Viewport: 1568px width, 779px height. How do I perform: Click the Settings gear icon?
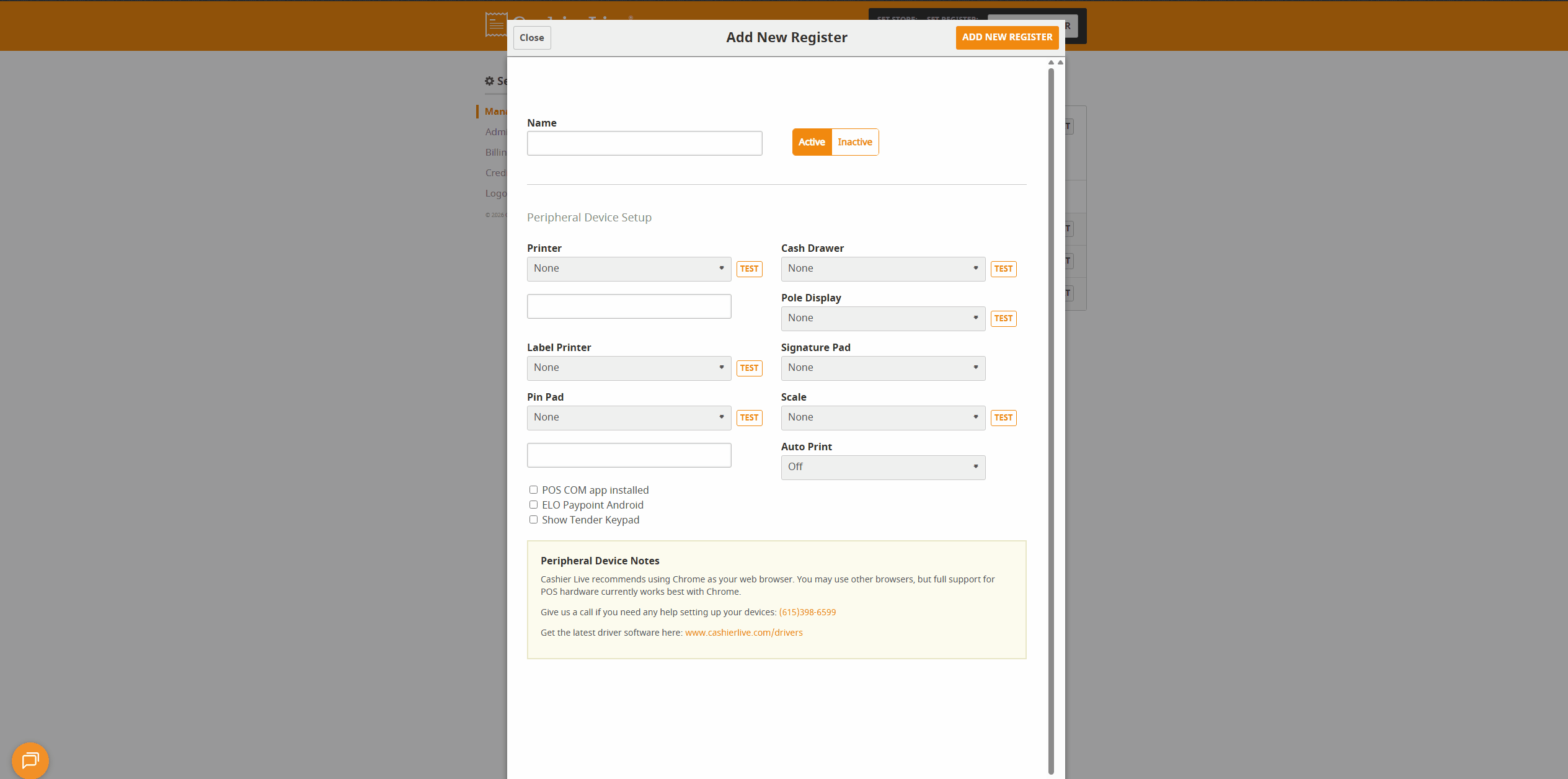489,81
